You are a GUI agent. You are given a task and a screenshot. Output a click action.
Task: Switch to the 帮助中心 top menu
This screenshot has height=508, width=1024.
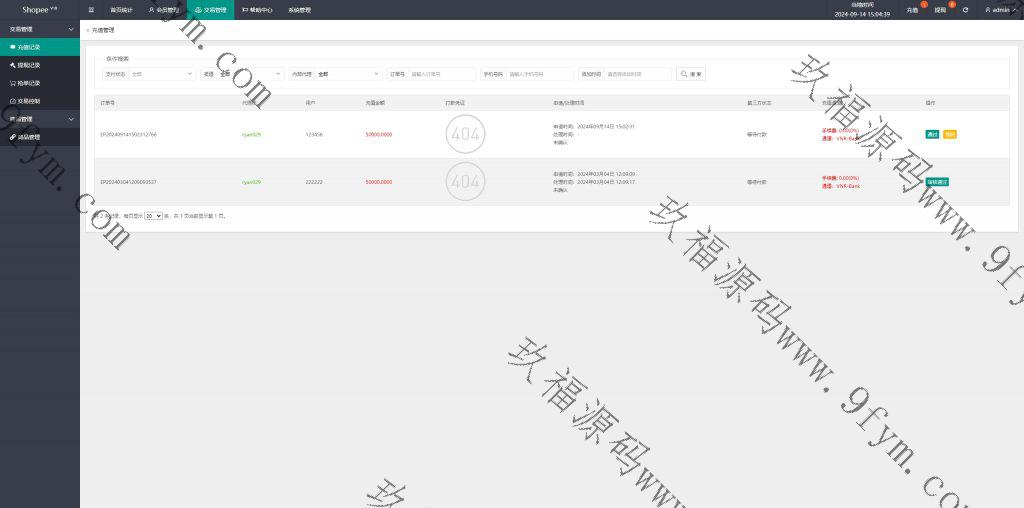[x=256, y=10]
